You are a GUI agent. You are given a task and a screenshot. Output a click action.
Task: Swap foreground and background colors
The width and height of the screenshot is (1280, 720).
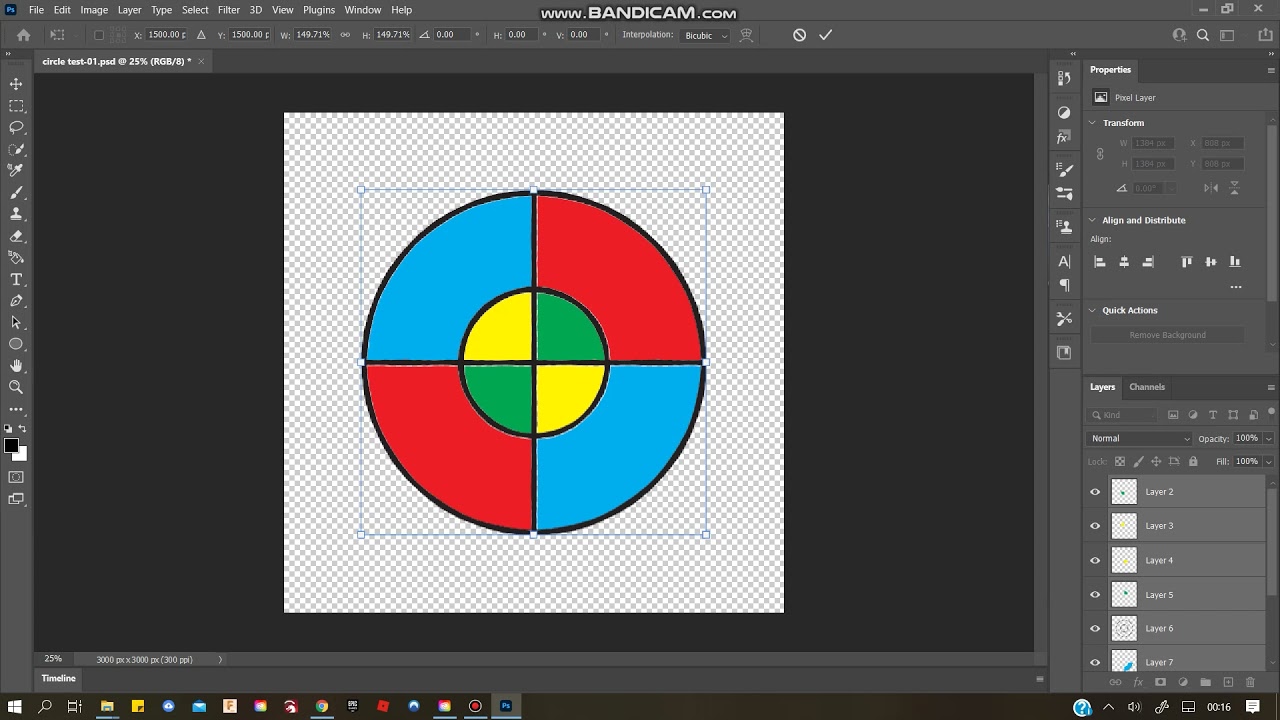[23, 429]
